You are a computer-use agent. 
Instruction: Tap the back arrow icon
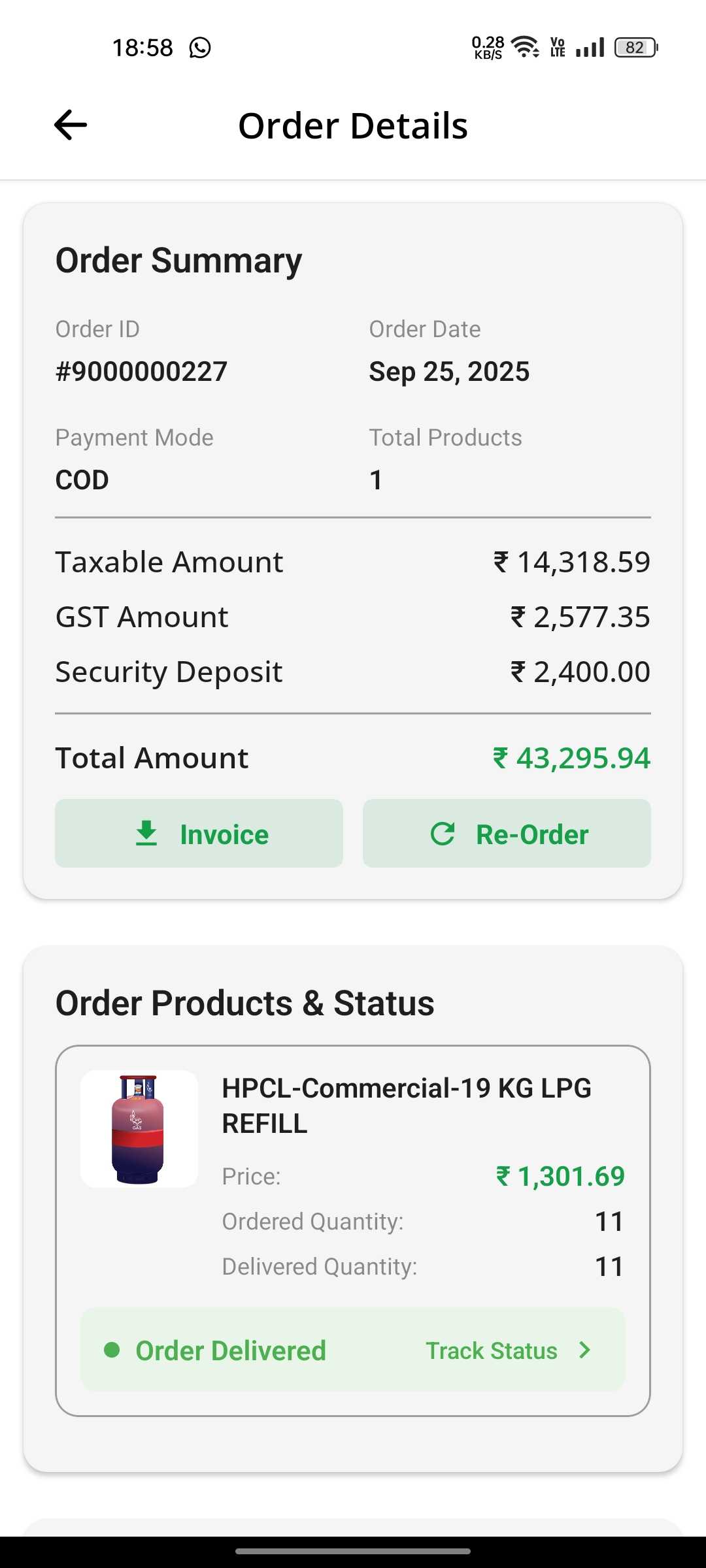pyautogui.click(x=71, y=125)
